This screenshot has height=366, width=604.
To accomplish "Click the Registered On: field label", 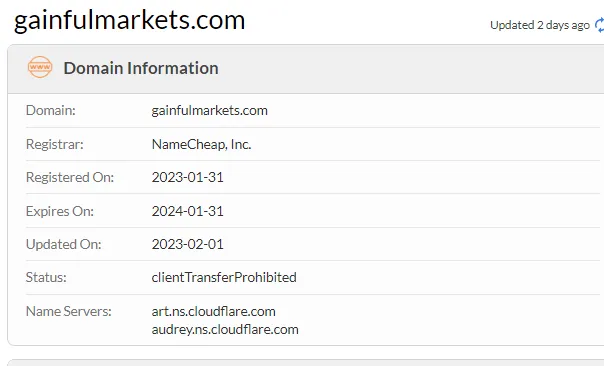I will point(70,177).
